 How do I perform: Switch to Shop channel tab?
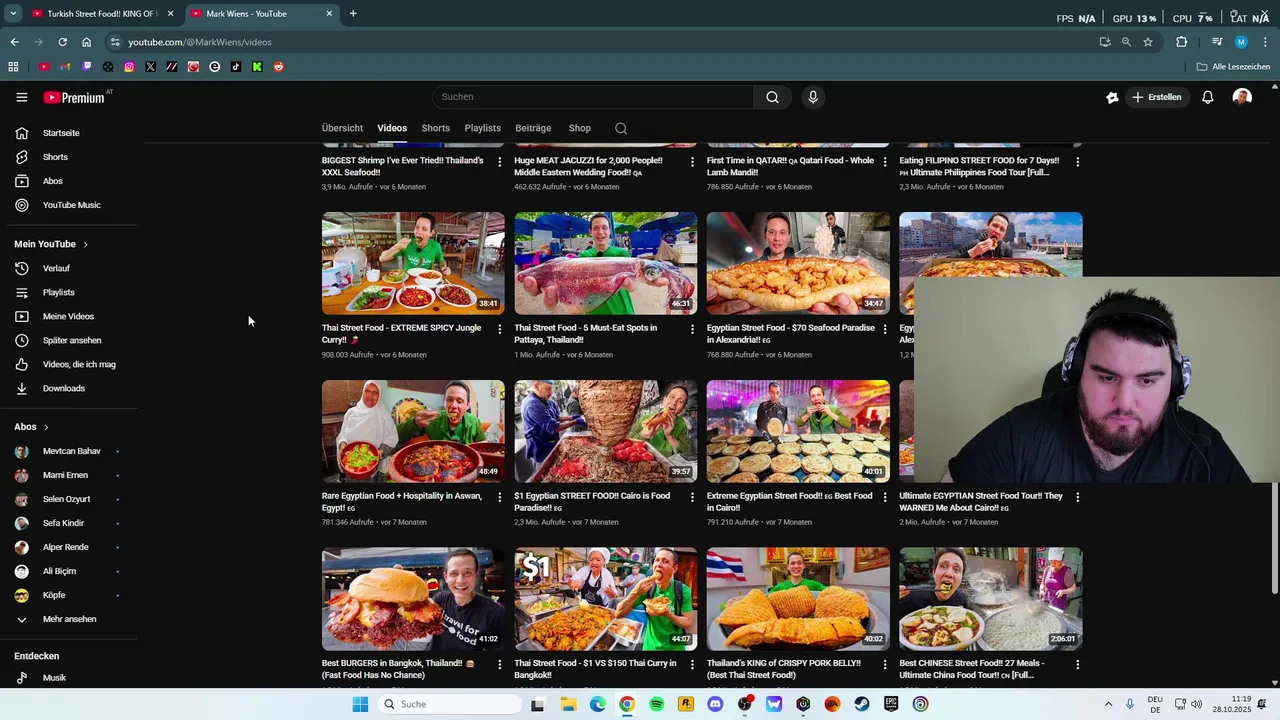[x=580, y=128]
